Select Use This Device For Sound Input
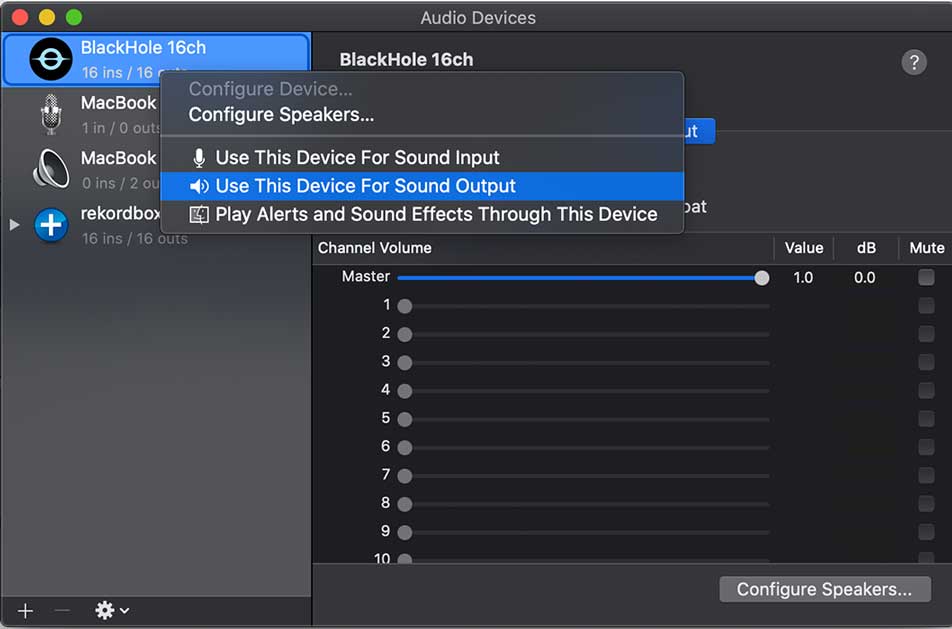This screenshot has height=629, width=952. tap(357, 158)
